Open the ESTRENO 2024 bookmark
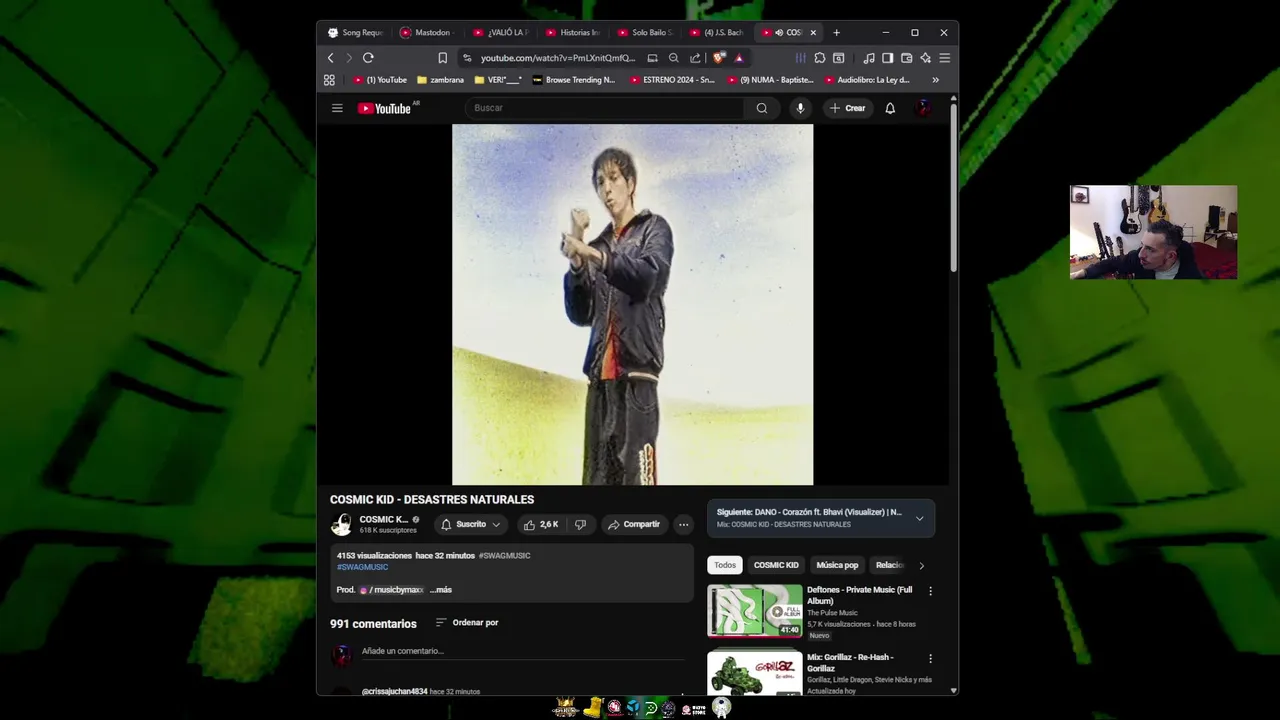Viewport: 1280px width, 720px height. tap(672, 80)
